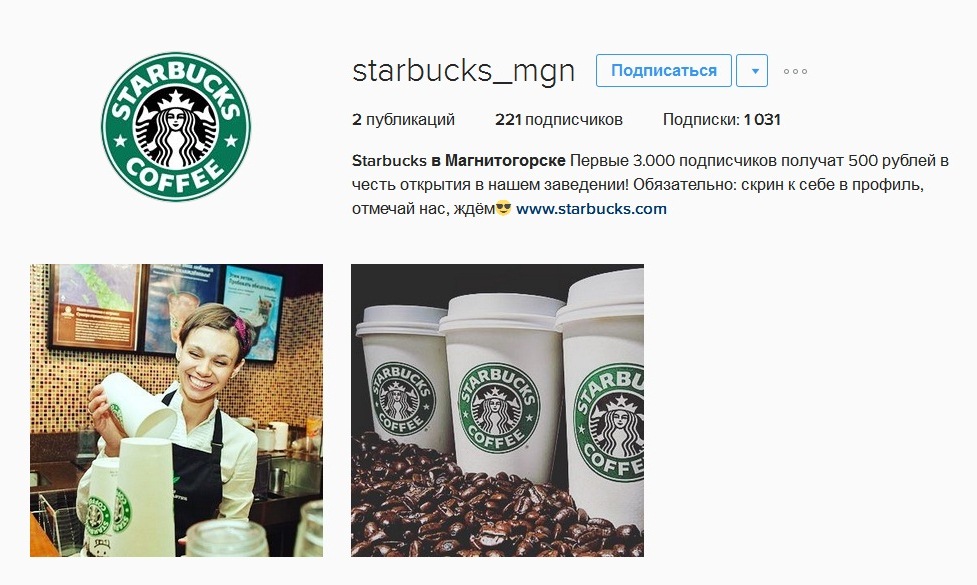The image size is (977, 585).
Task: Click the white cup the barista holds
Action: click(x=138, y=406)
